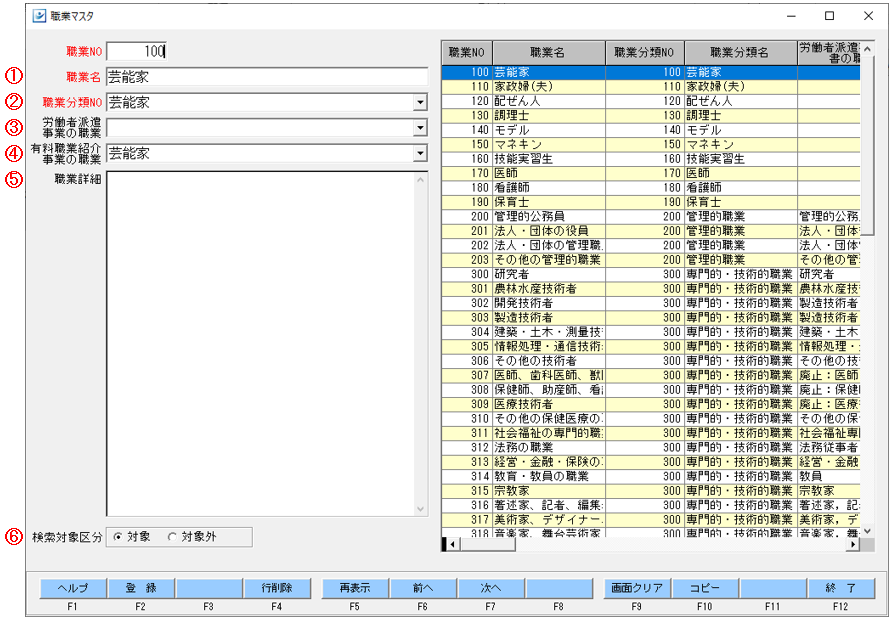This screenshot has height=617, width=889.
Task: Select the マネキン cell in 職業名 column
Action: click(548, 145)
